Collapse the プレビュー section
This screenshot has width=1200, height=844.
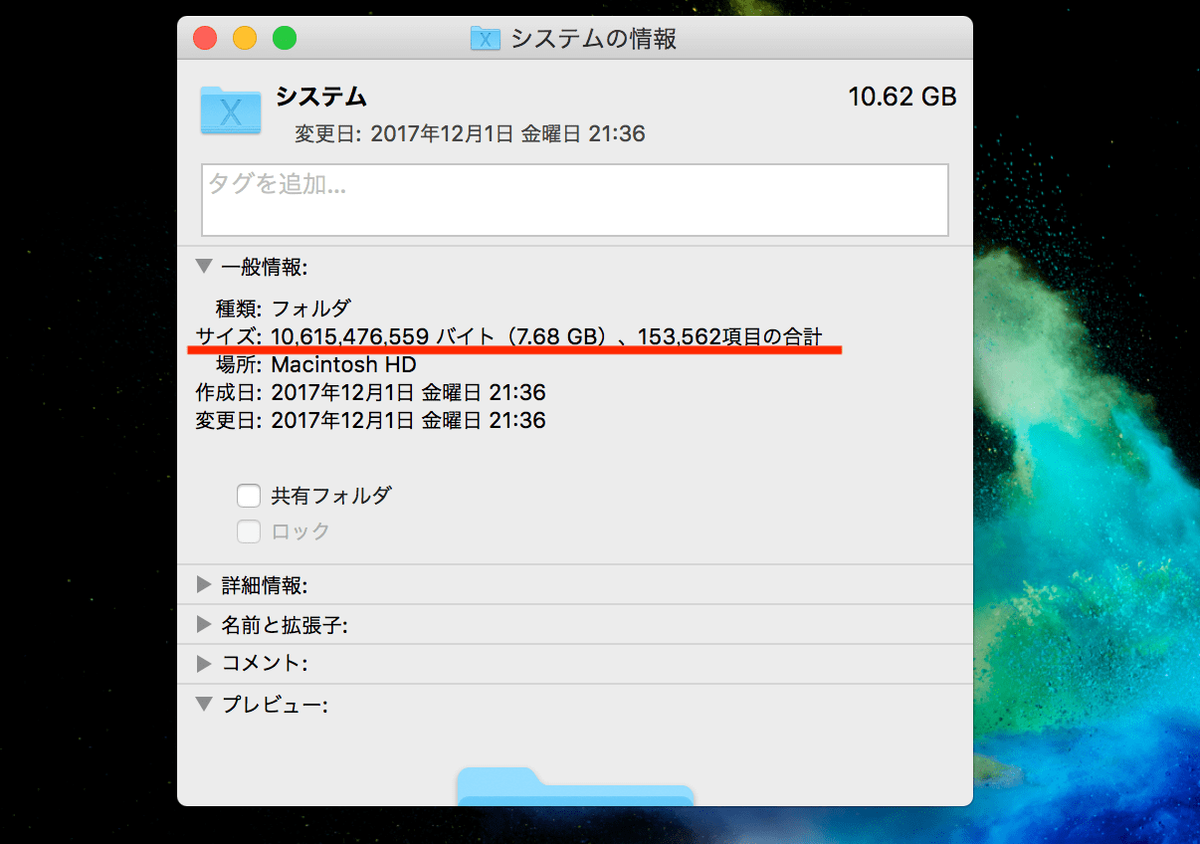[205, 704]
